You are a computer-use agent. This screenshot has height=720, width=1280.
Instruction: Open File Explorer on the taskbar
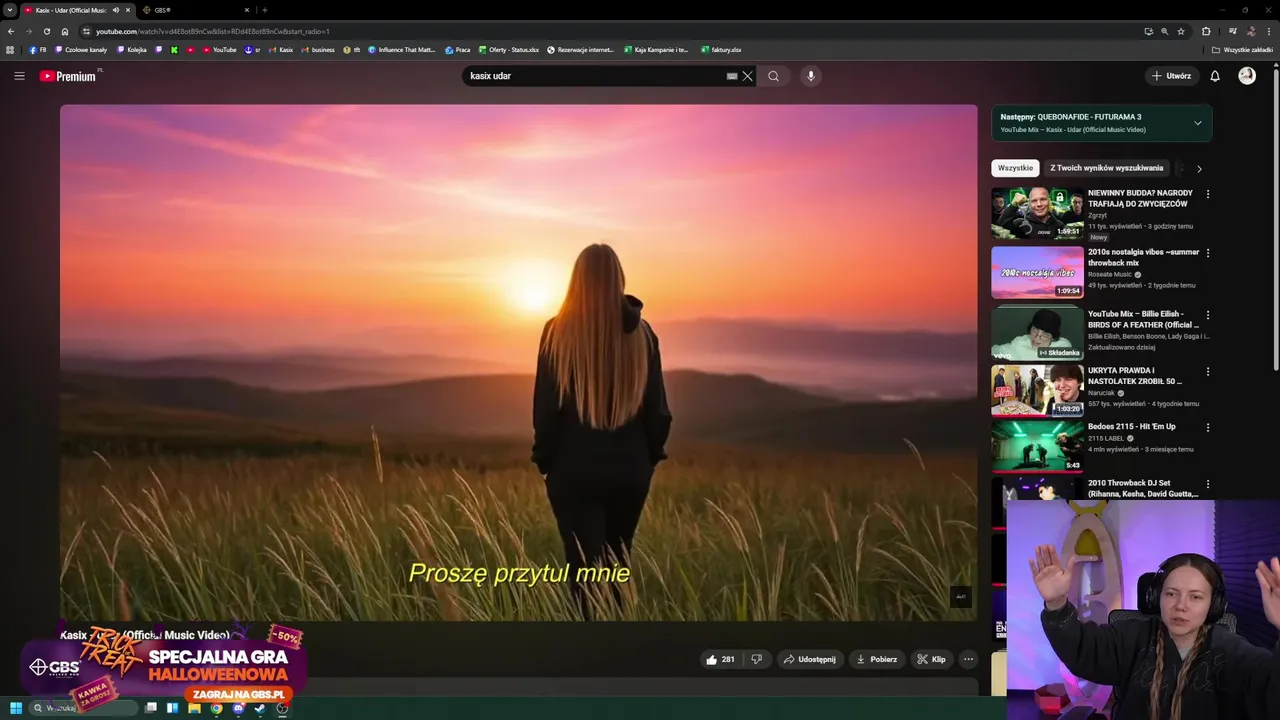coord(194,708)
